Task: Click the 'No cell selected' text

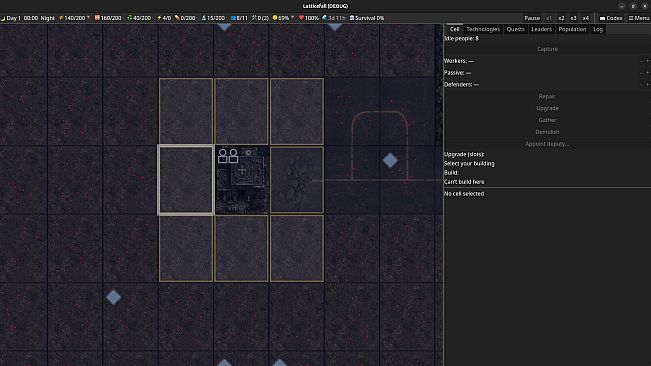Action: pos(464,194)
